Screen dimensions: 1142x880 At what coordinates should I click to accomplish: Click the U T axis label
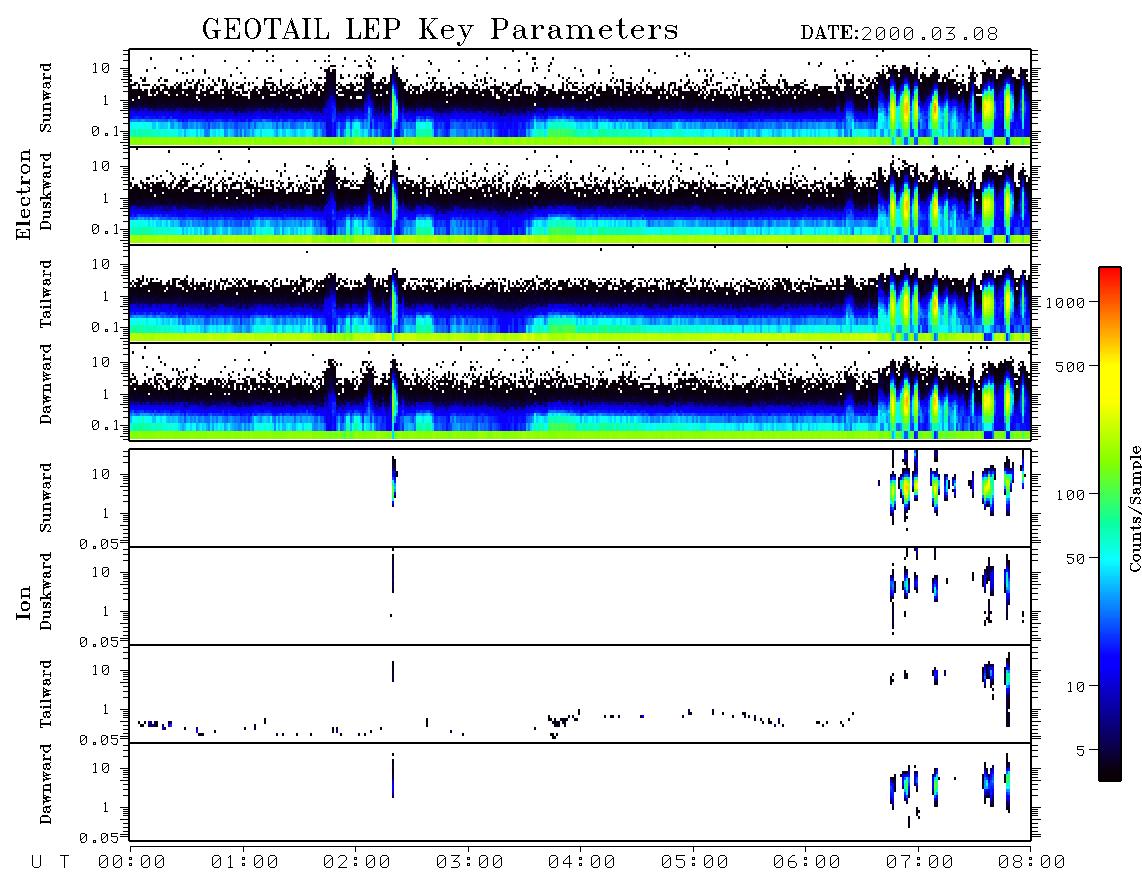click(x=51, y=863)
